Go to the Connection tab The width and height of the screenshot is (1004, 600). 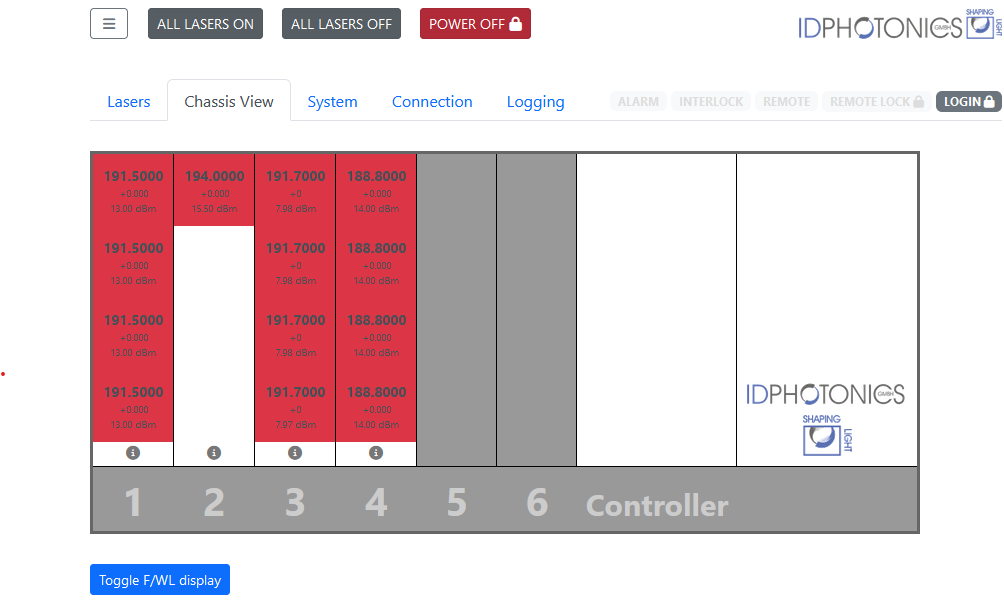(x=432, y=102)
